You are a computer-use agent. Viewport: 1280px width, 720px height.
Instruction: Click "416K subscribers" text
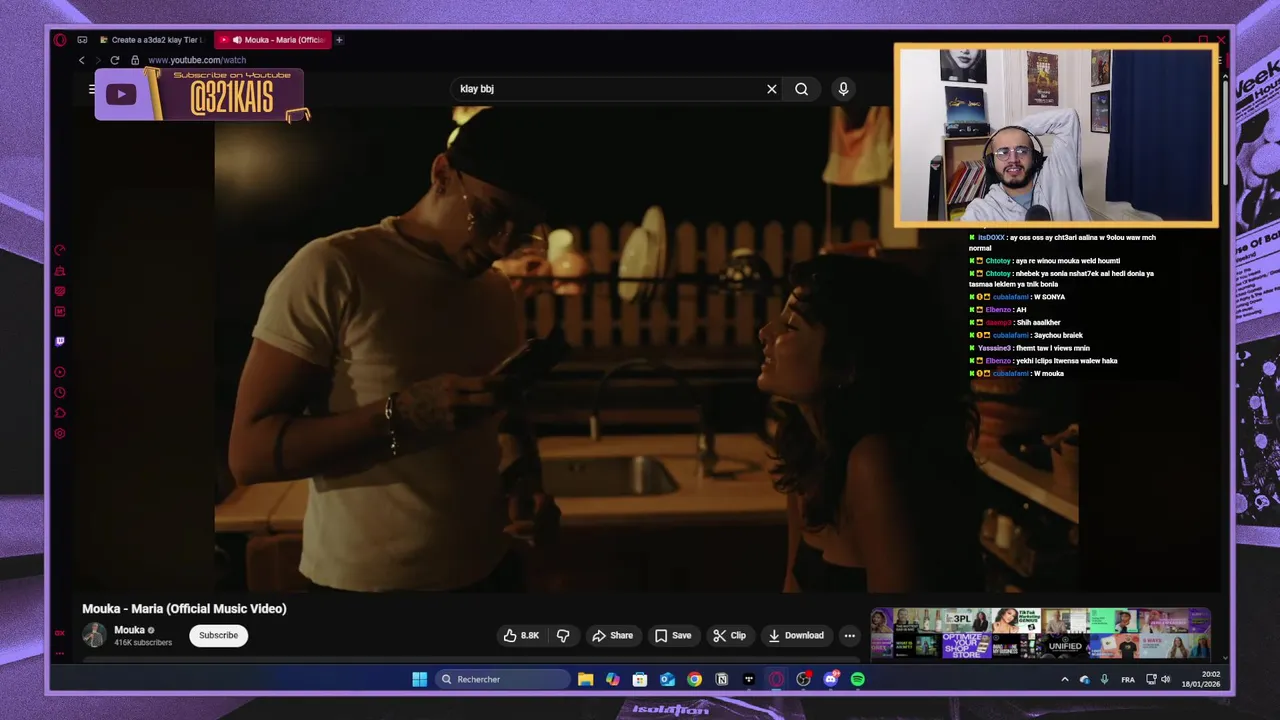coord(143,642)
